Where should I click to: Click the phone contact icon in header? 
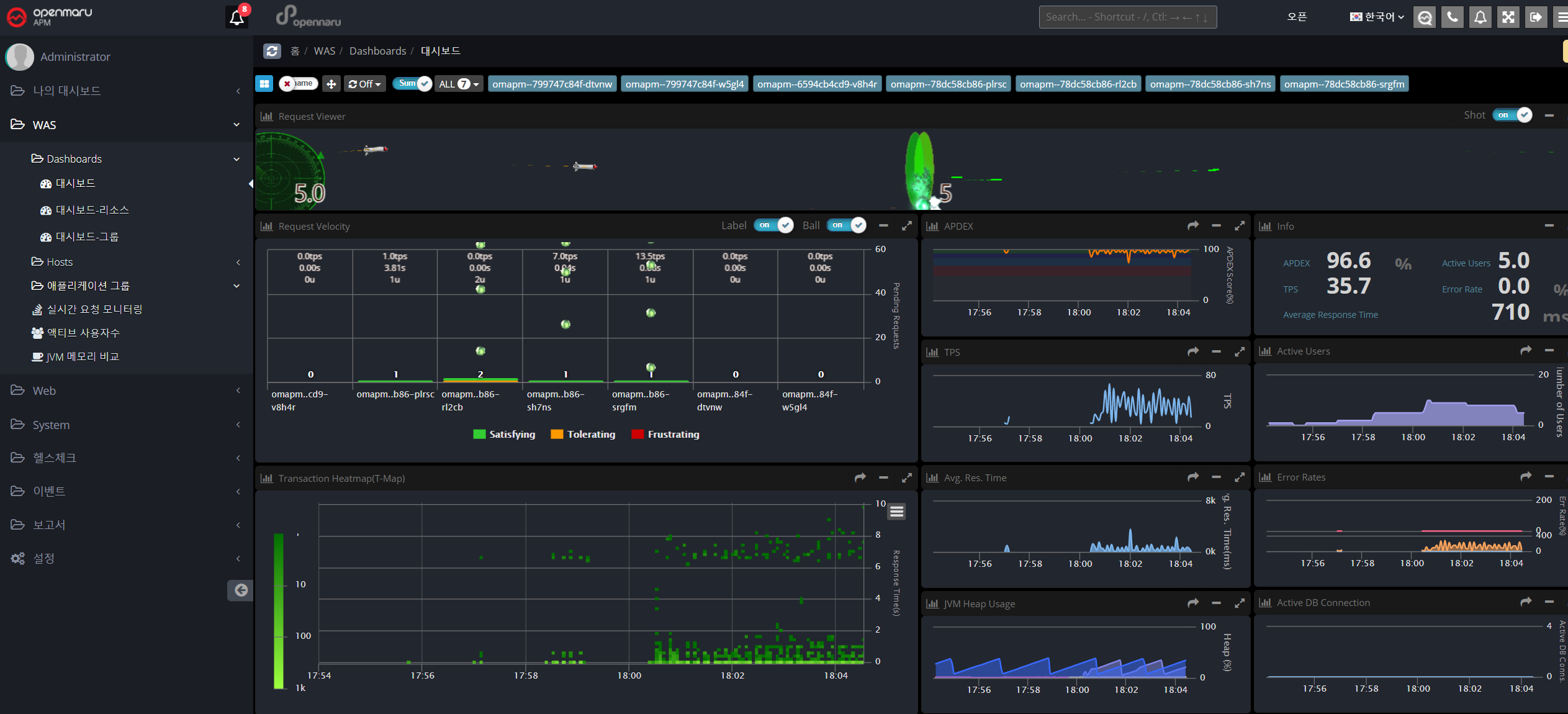(1453, 17)
